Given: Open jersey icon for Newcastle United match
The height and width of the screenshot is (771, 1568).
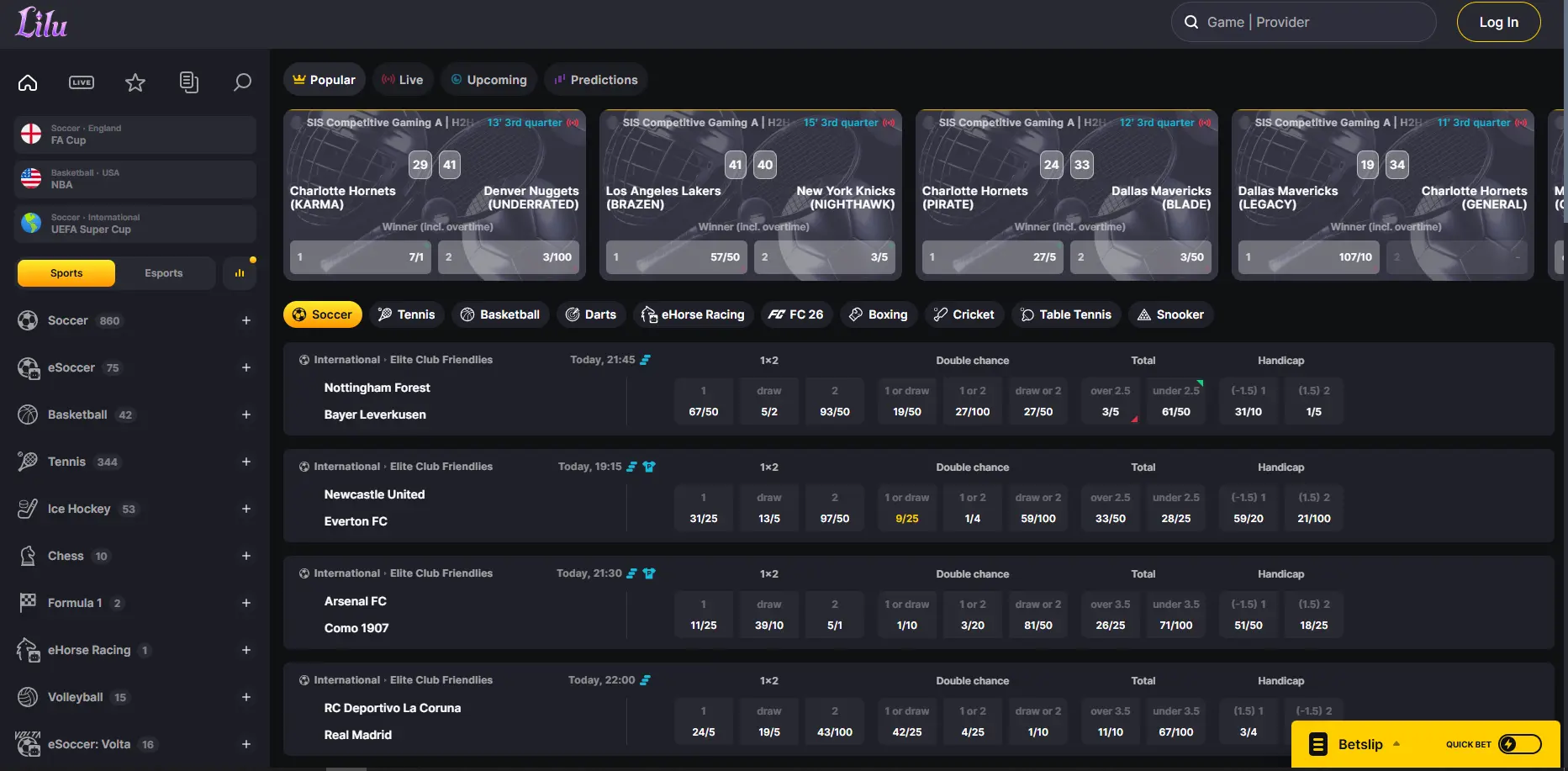Looking at the screenshot, I should click(649, 467).
